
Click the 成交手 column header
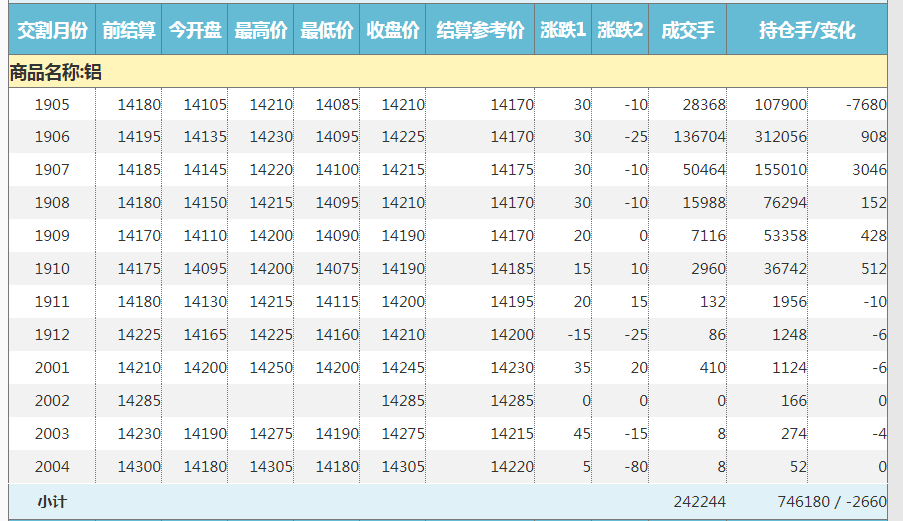click(x=688, y=31)
